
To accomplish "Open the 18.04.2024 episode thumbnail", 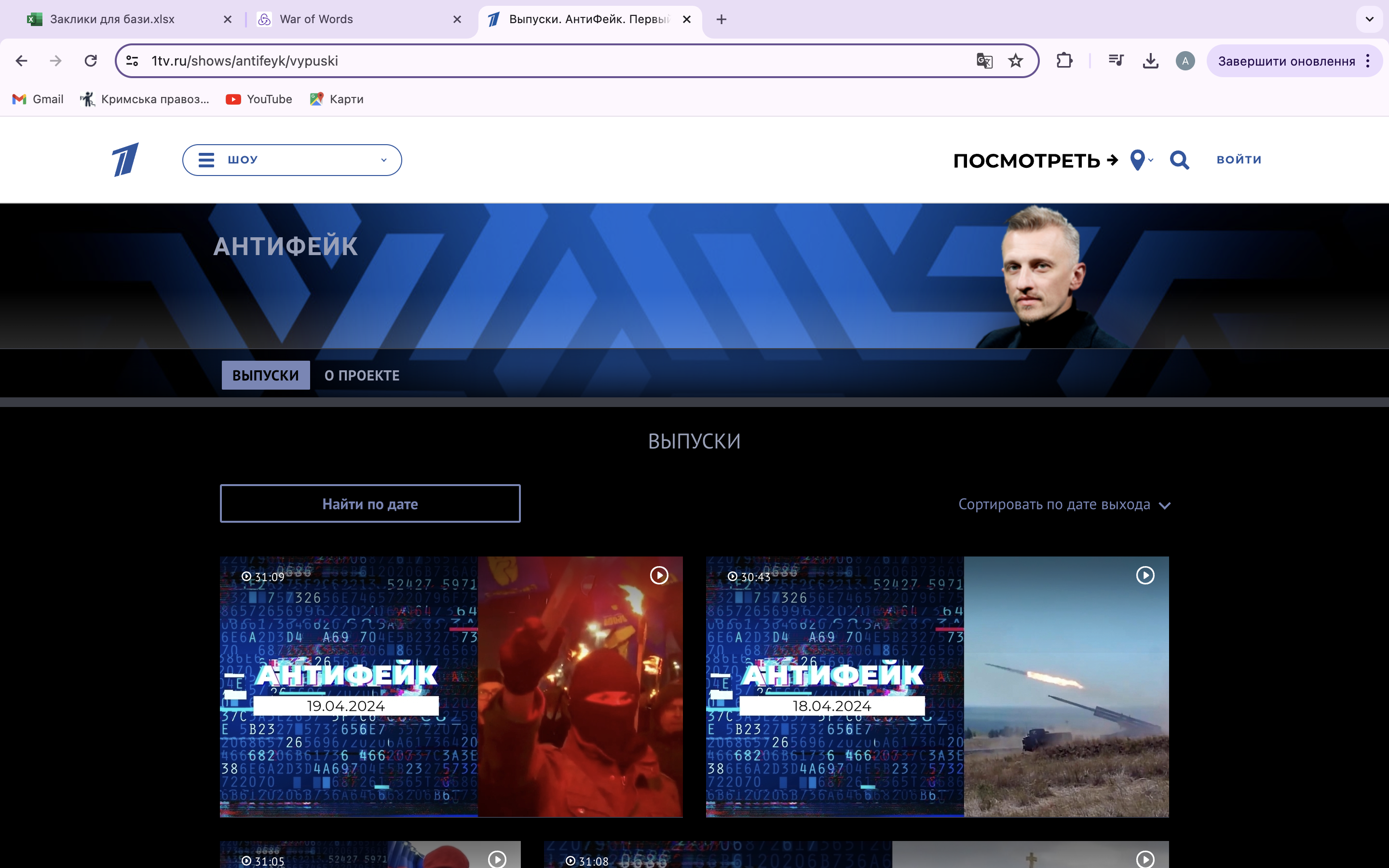I will click(937, 687).
